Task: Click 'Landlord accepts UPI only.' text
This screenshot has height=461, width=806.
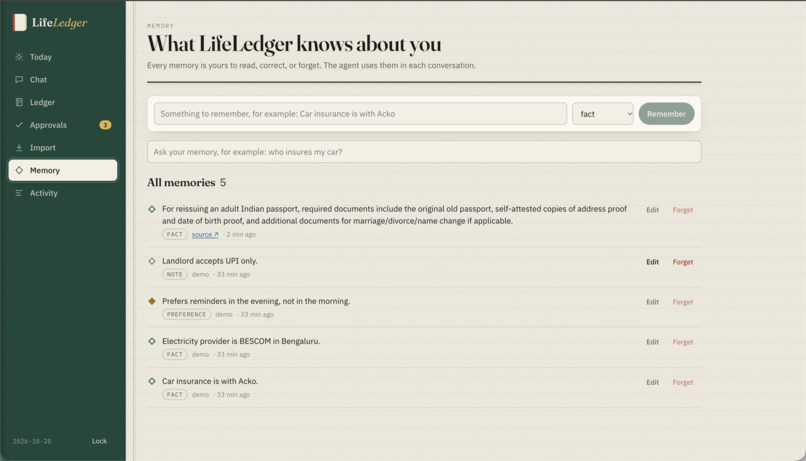Action: tap(210, 261)
